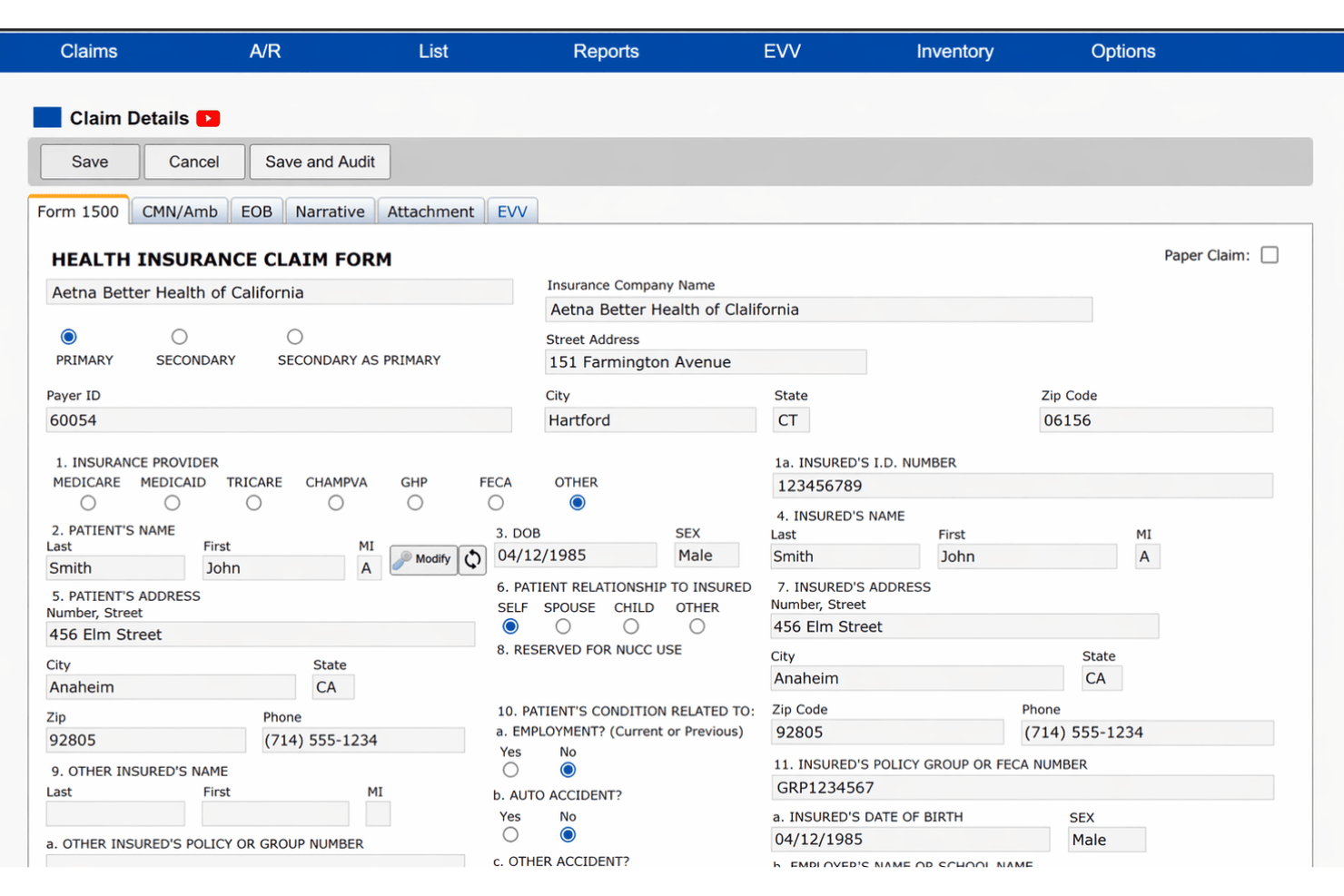
Task: Click the insurance State field CT
Action: [x=791, y=420]
